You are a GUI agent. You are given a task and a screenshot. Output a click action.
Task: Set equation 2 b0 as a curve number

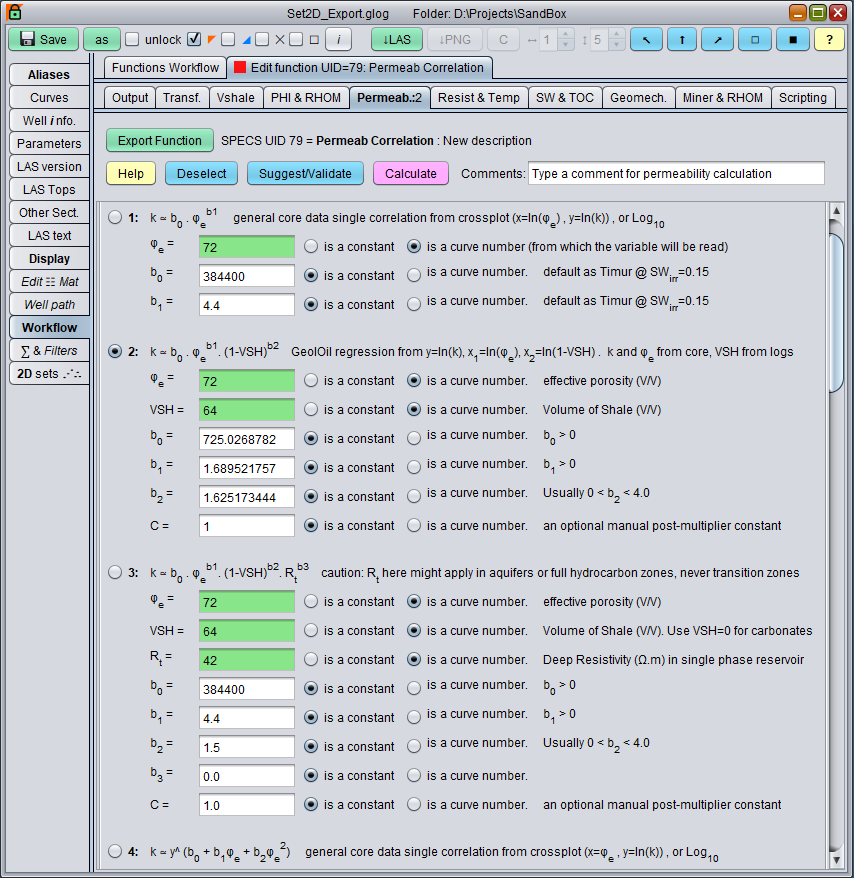pos(414,439)
